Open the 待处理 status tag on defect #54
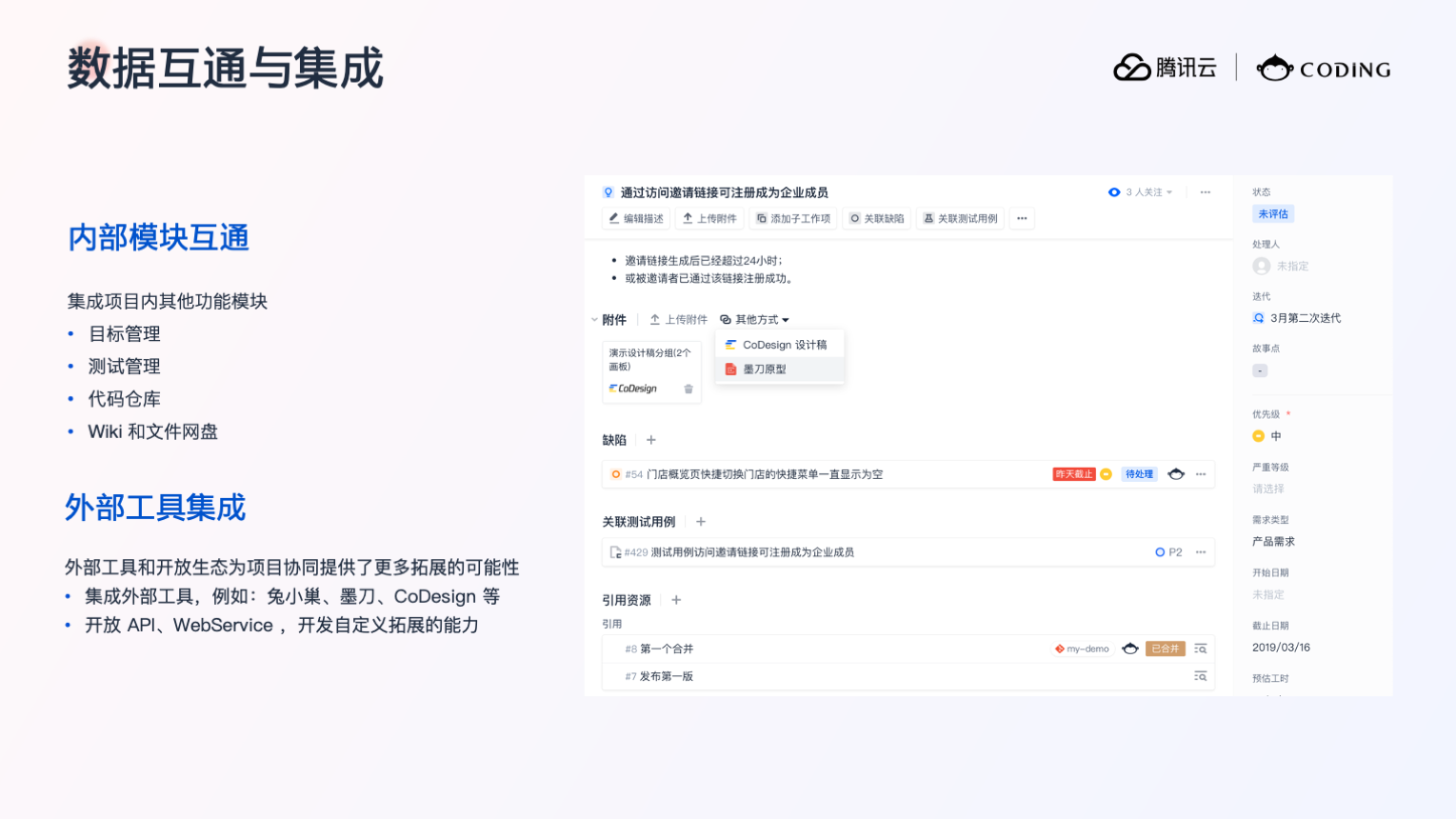This screenshot has width=1456, height=819. pyautogui.click(x=1139, y=474)
